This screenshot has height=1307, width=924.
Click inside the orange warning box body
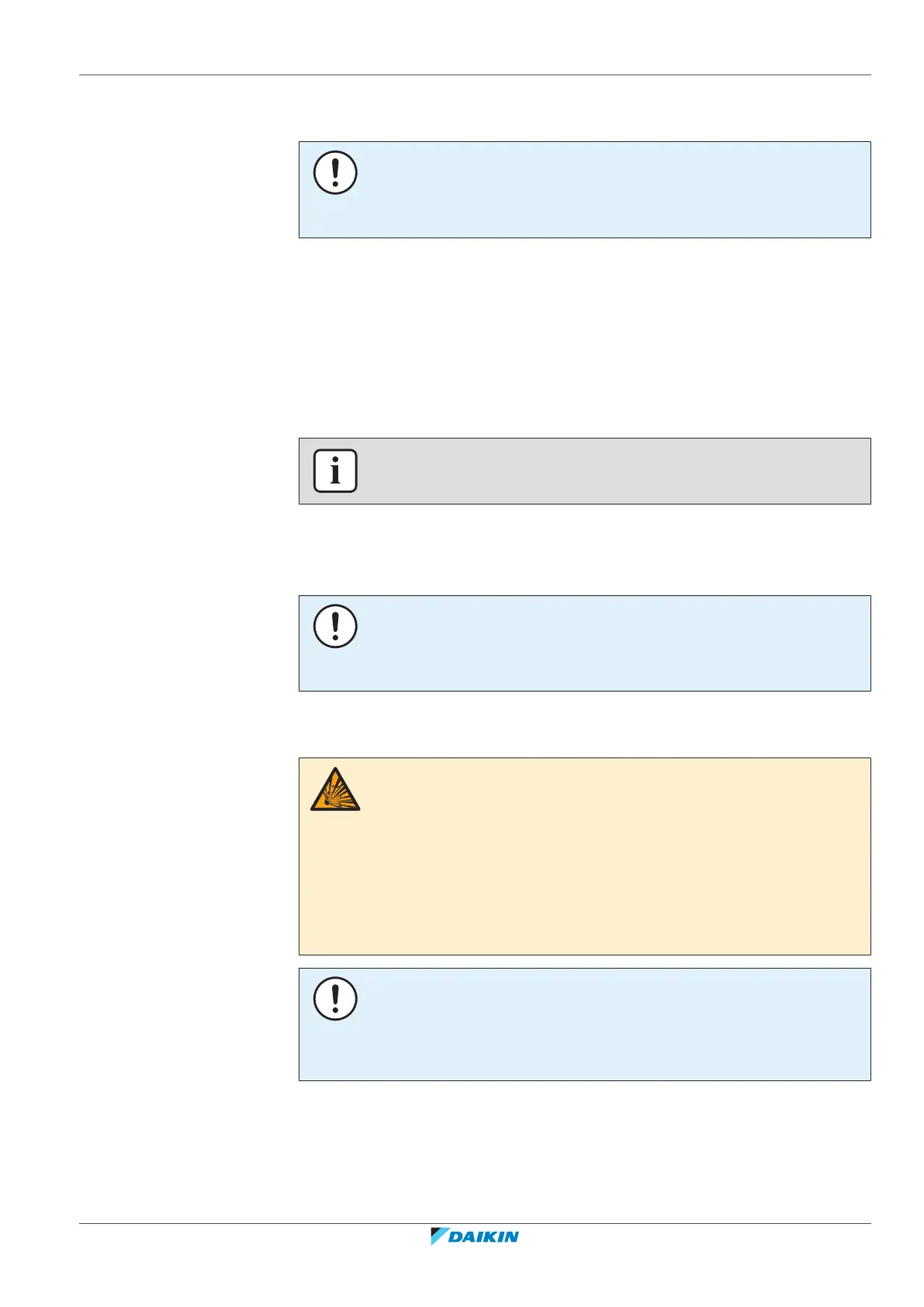tap(605, 869)
